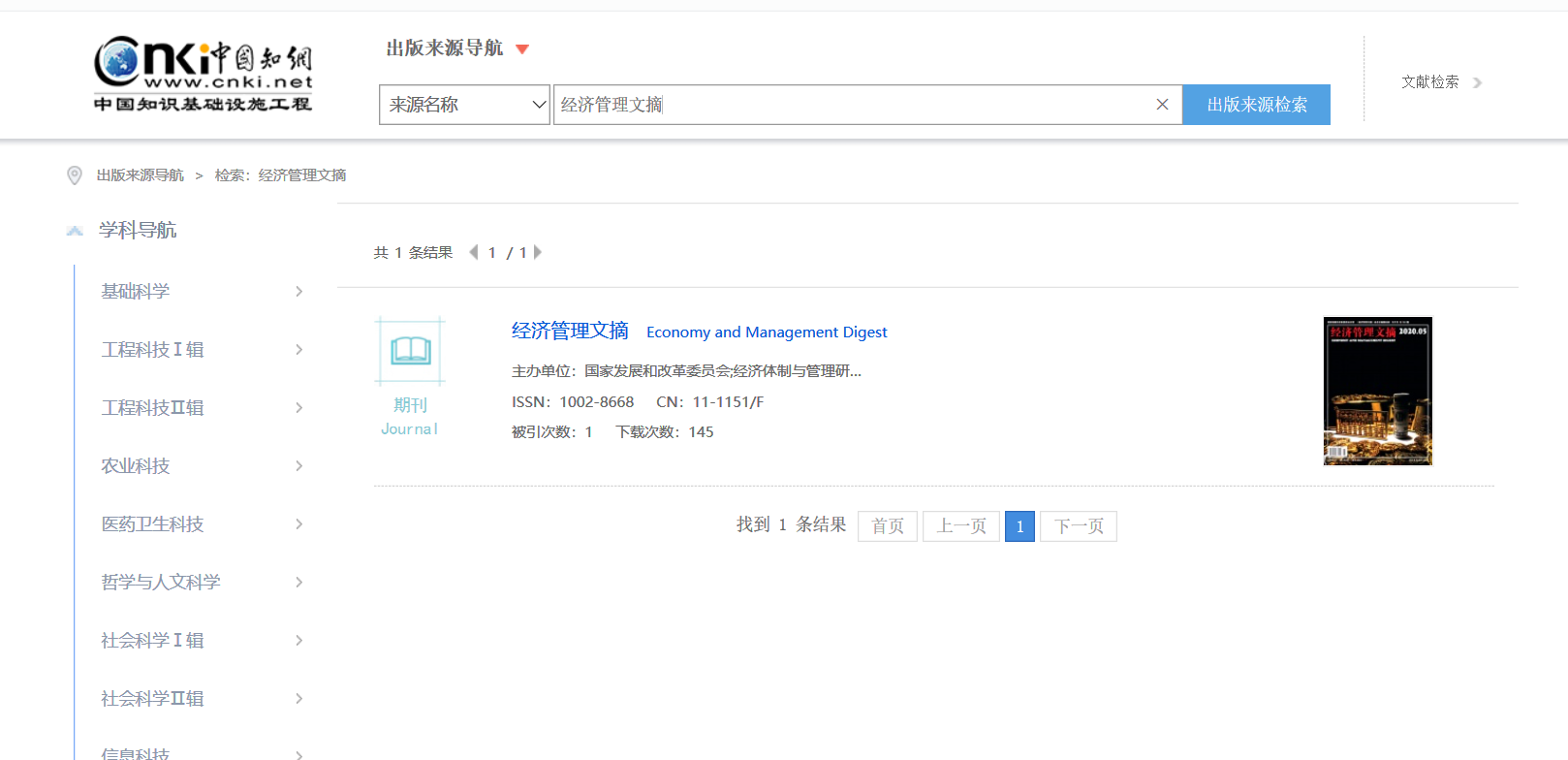
Task: Expand the 工程科技Ⅱ辑 category chevron
Action: (x=299, y=408)
